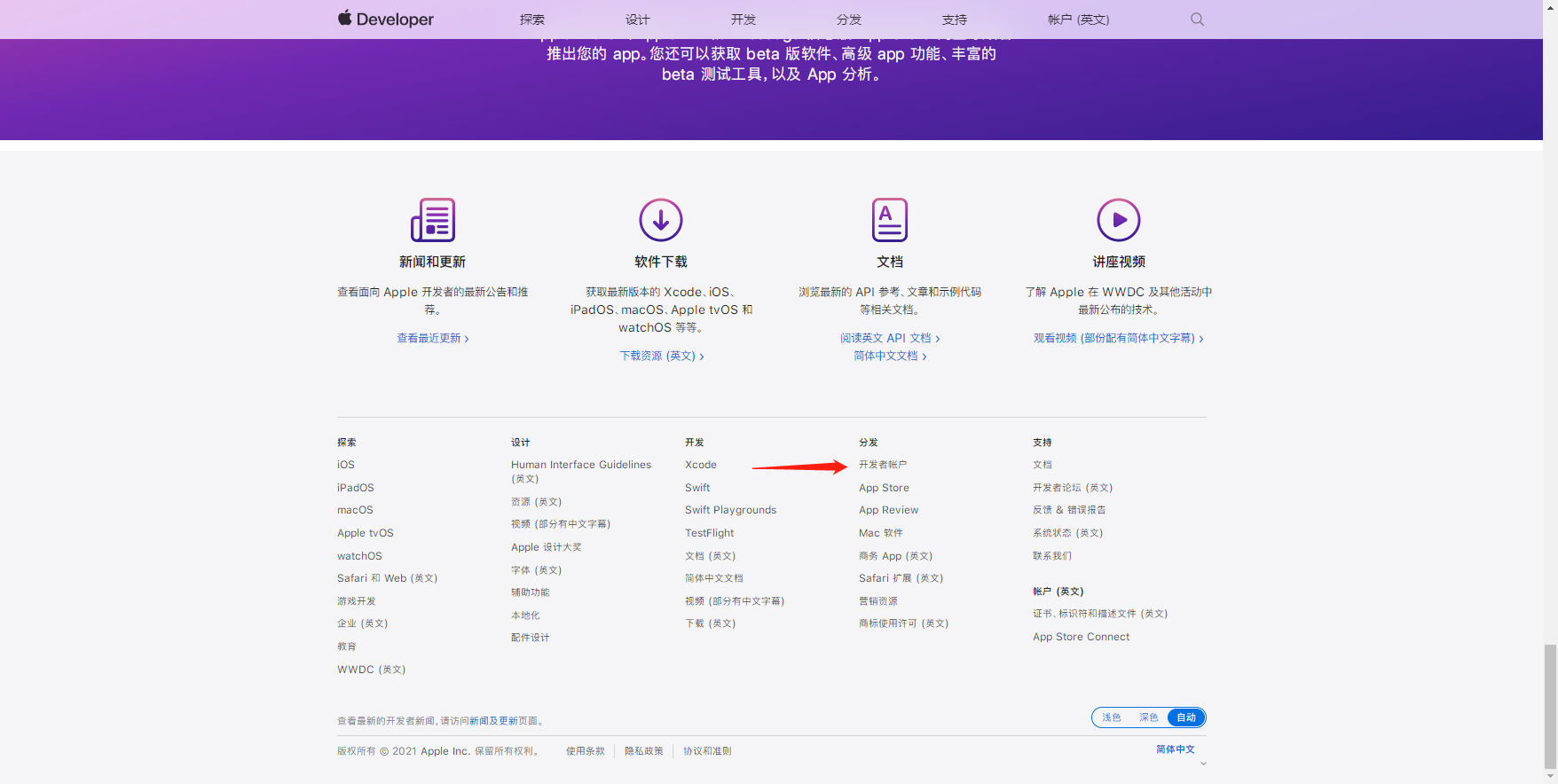The width and height of the screenshot is (1558, 784).
Task: Click the vertical scrollbar thumb
Action: coord(1550,706)
